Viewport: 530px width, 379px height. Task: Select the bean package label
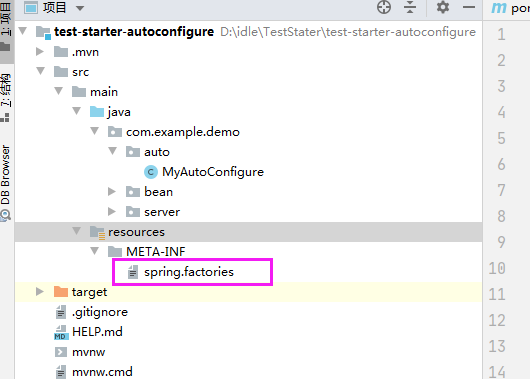159,192
